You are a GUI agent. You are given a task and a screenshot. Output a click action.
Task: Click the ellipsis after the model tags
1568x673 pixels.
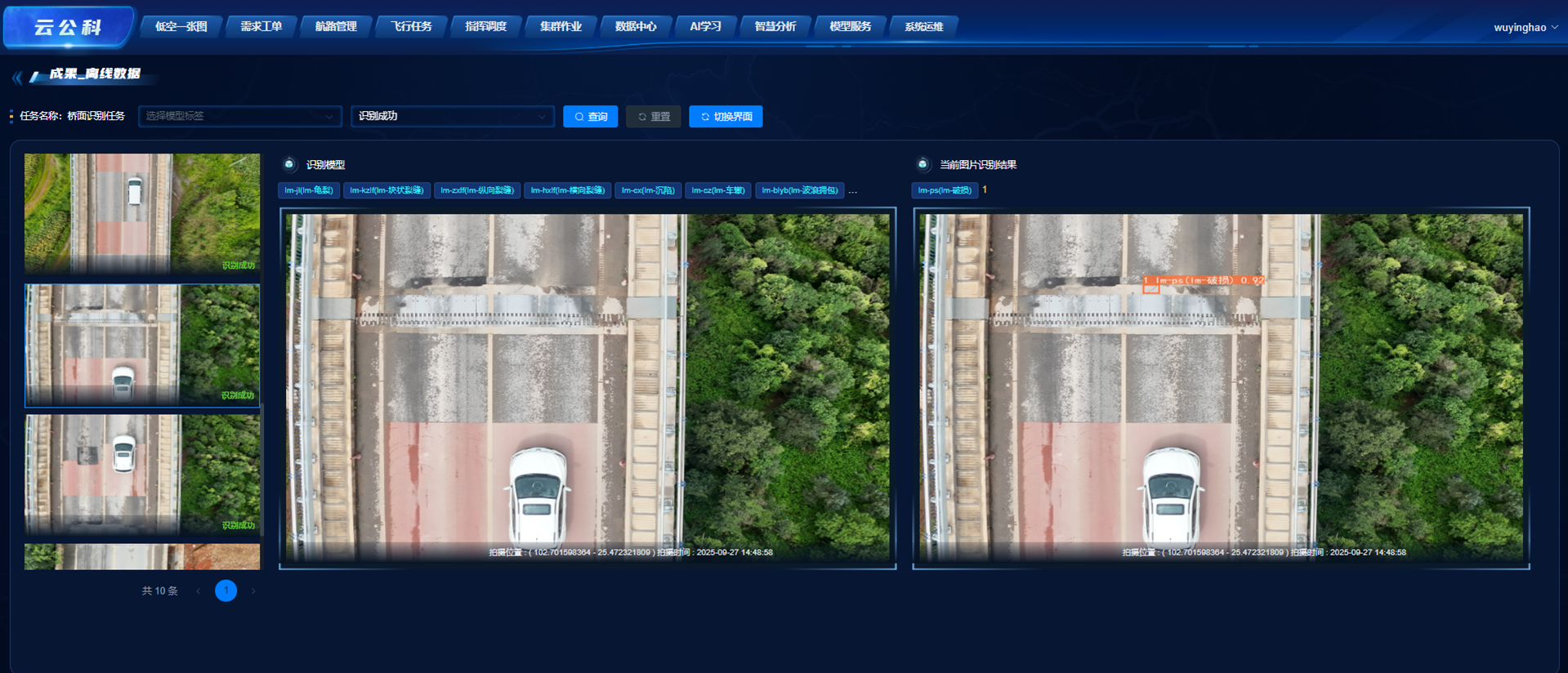point(853,191)
